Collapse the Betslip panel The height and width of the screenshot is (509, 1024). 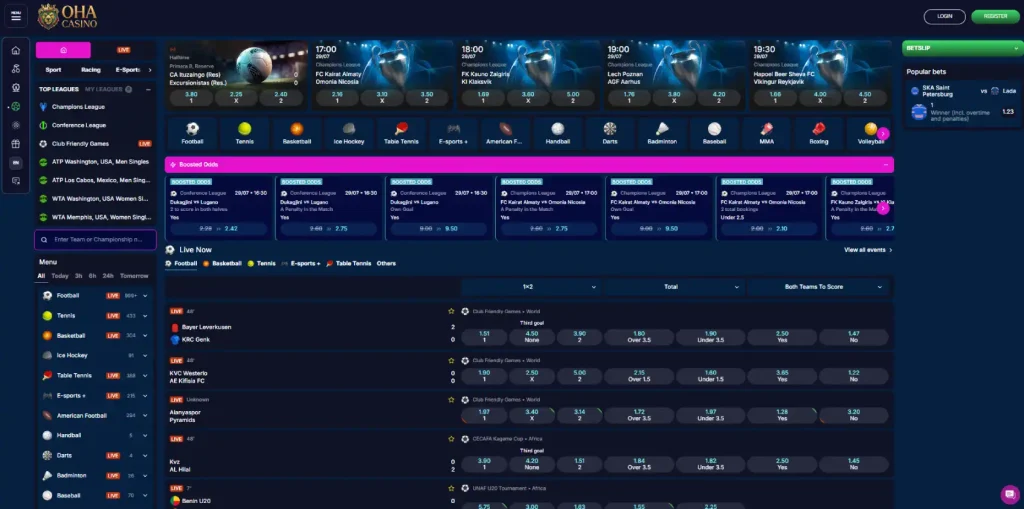tap(1016, 48)
